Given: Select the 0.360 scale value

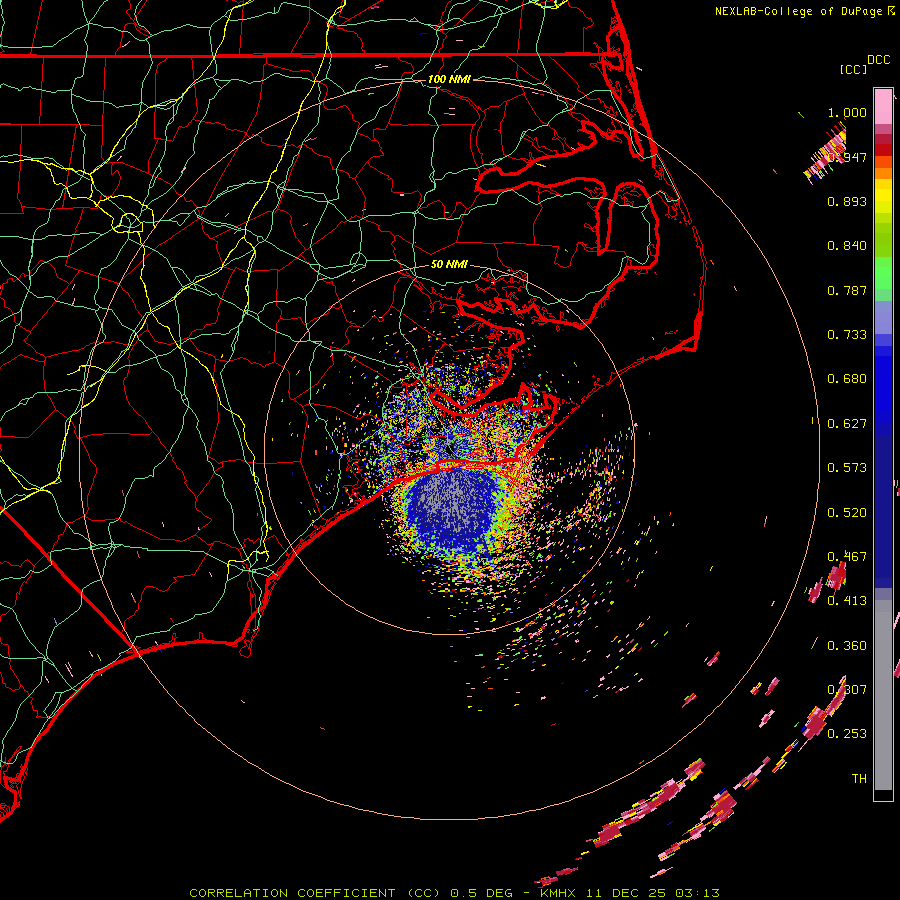Looking at the screenshot, I should tap(847, 646).
